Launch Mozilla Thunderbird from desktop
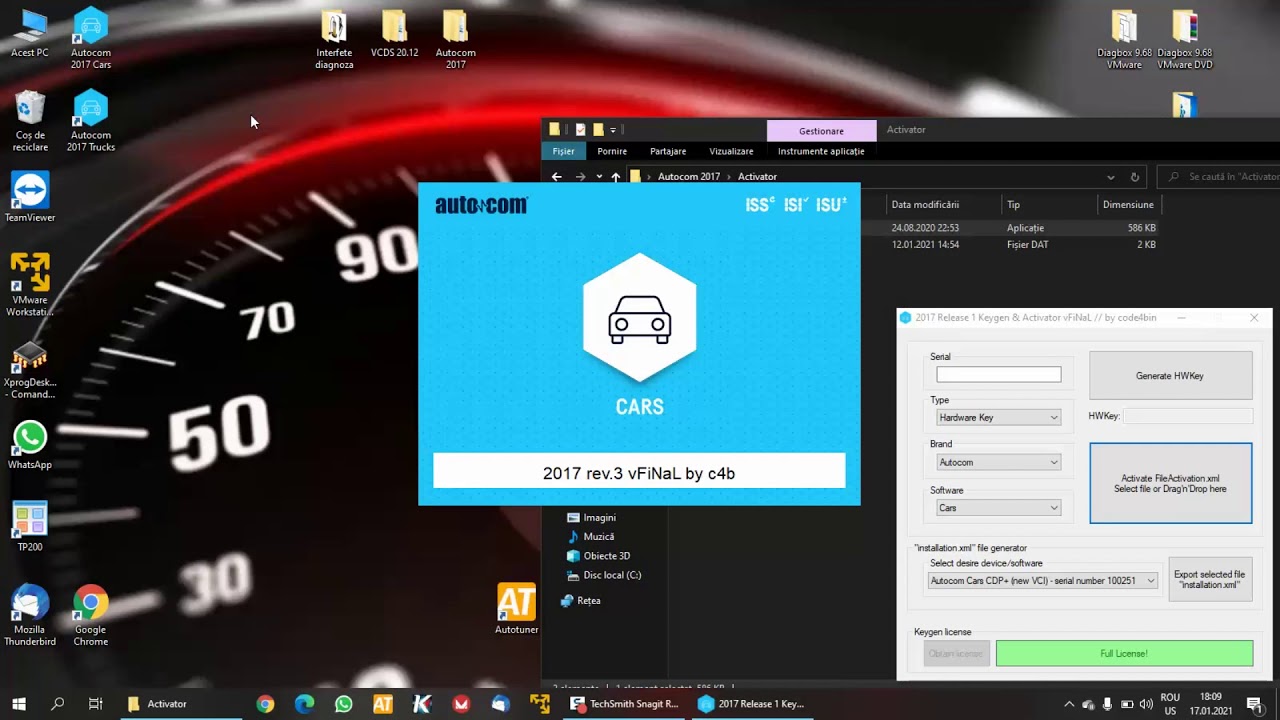 click(30, 615)
